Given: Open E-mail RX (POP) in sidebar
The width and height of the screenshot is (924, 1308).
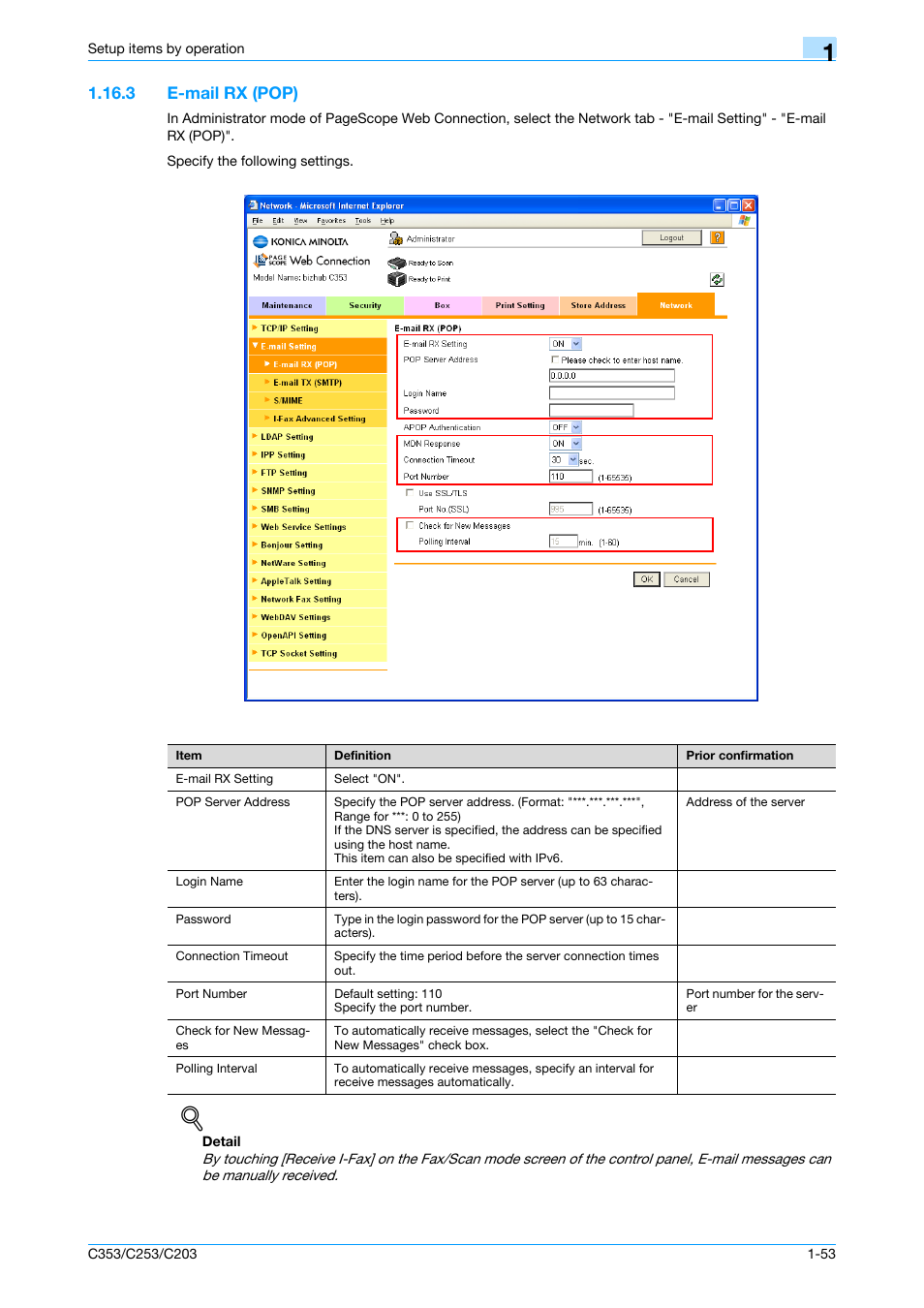Looking at the screenshot, I should [x=318, y=364].
